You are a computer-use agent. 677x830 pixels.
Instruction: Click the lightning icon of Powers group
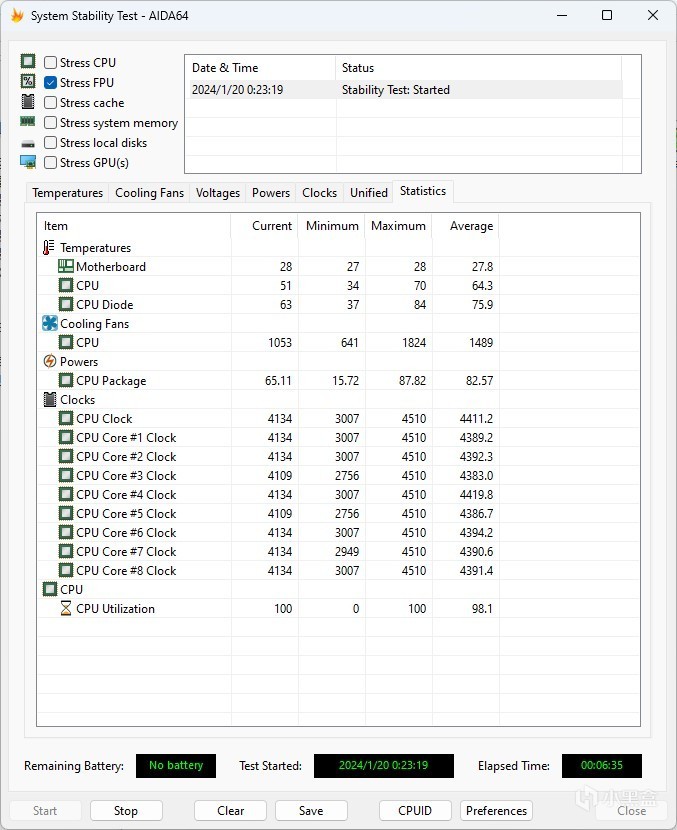pyautogui.click(x=50, y=362)
